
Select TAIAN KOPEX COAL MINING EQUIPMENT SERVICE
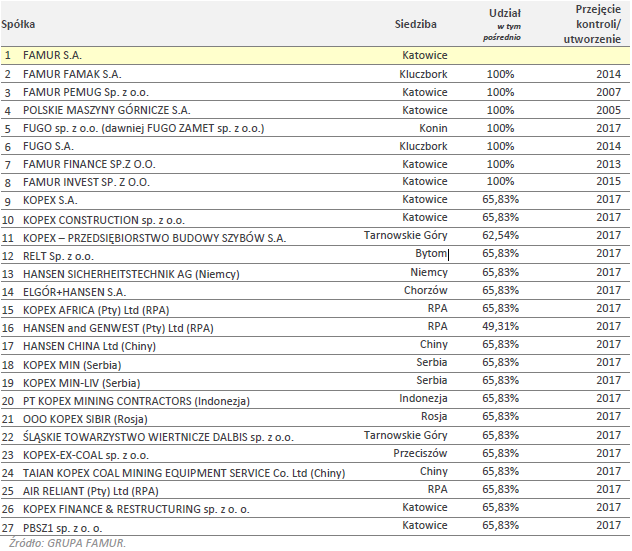click(x=184, y=473)
